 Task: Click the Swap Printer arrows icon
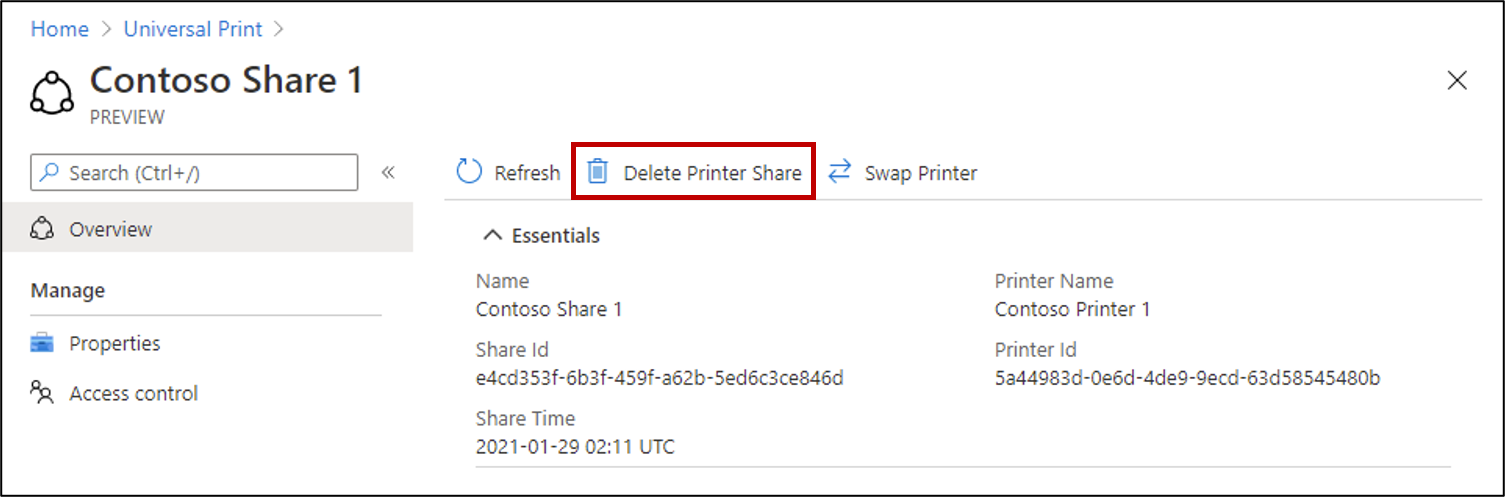(x=840, y=171)
